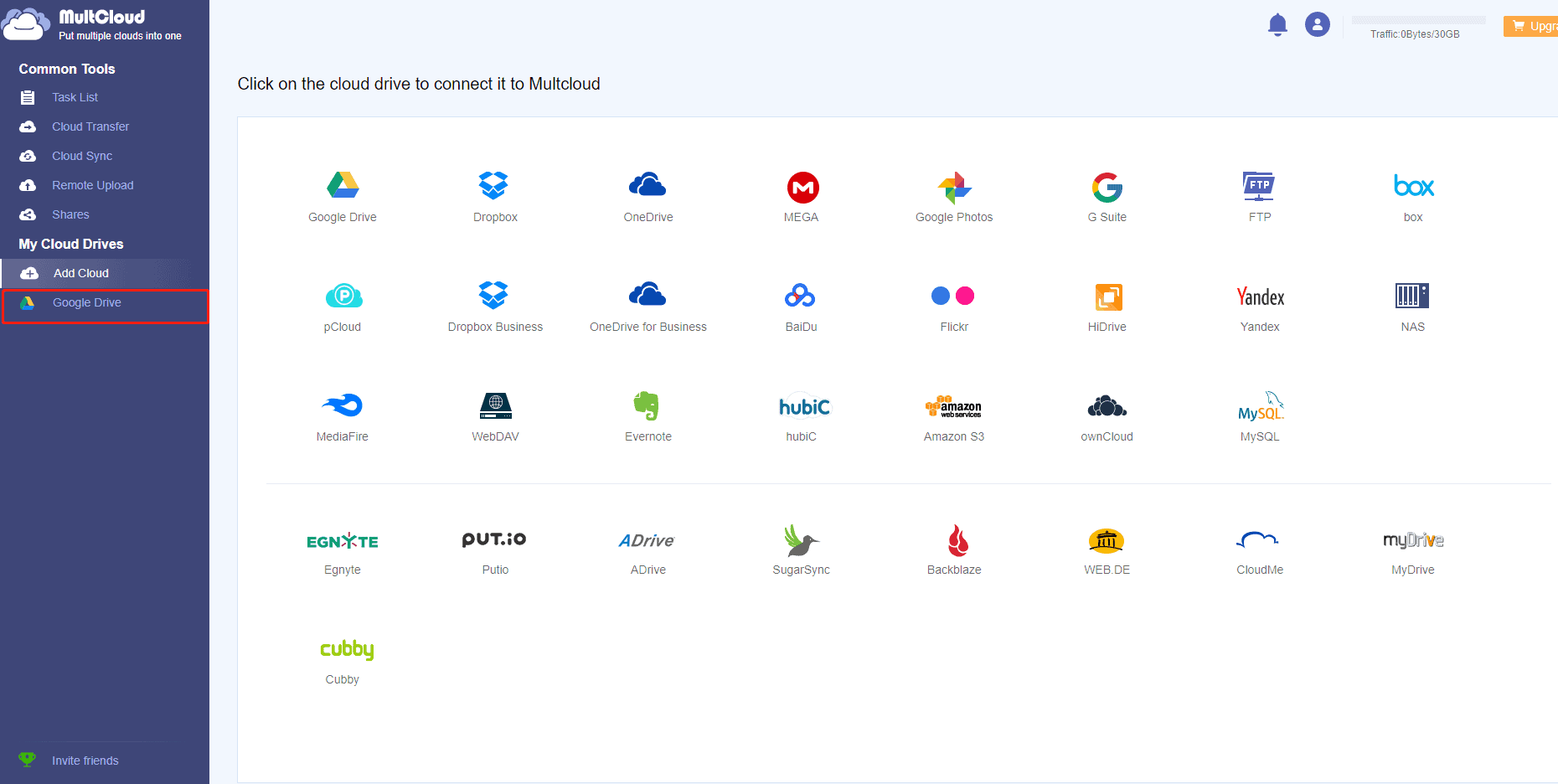Select the BaiDu cloud icon
Viewport: 1558px width, 784px height.
pos(801,296)
